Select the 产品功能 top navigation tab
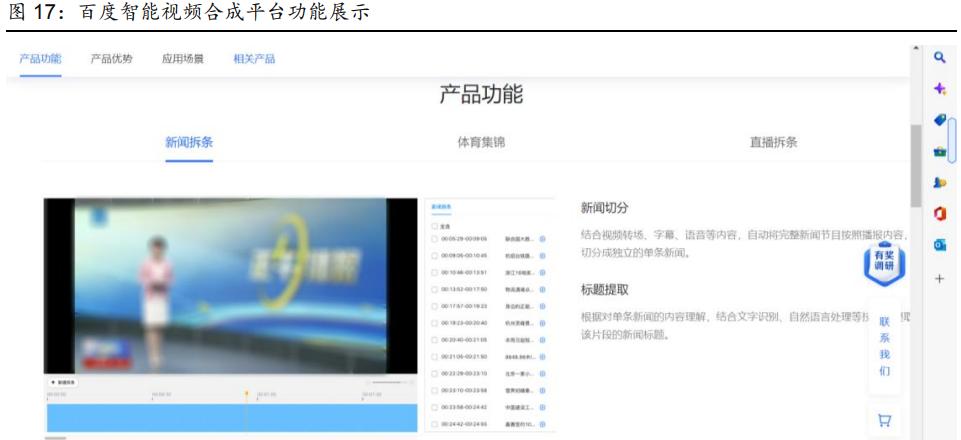Viewport: 961px width, 440px height. (40, 59)
